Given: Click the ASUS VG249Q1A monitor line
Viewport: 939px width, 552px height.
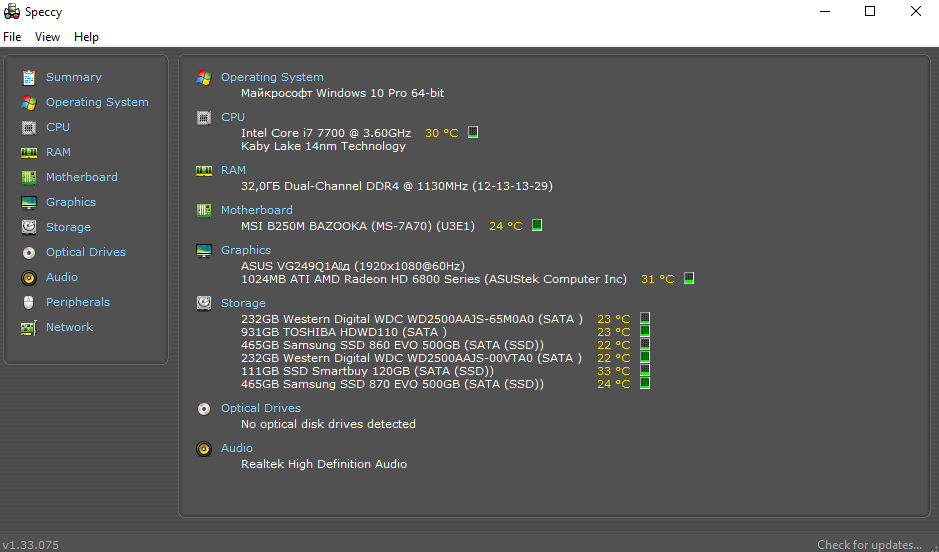Looking at the screenshot, I should click(353, 266).
